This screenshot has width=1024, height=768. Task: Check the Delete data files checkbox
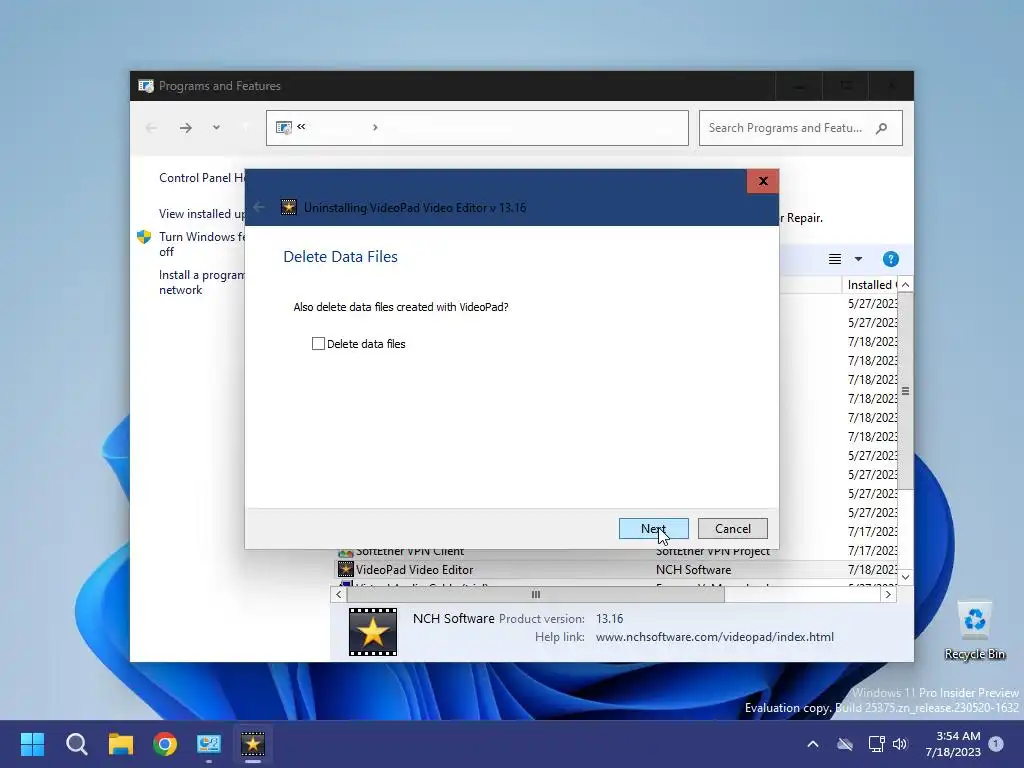point(318,344)
